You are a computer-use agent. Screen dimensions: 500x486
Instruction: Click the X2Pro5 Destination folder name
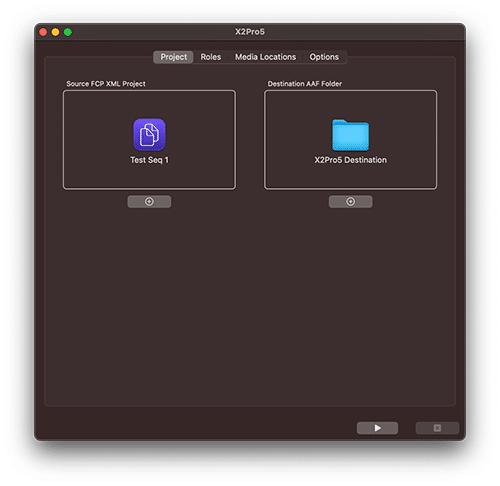click(350, 160)
